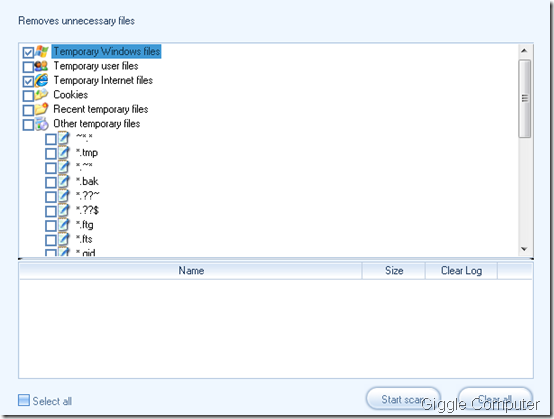Click the vertical scrollbar thumb in file list

[x=525, y=98]
